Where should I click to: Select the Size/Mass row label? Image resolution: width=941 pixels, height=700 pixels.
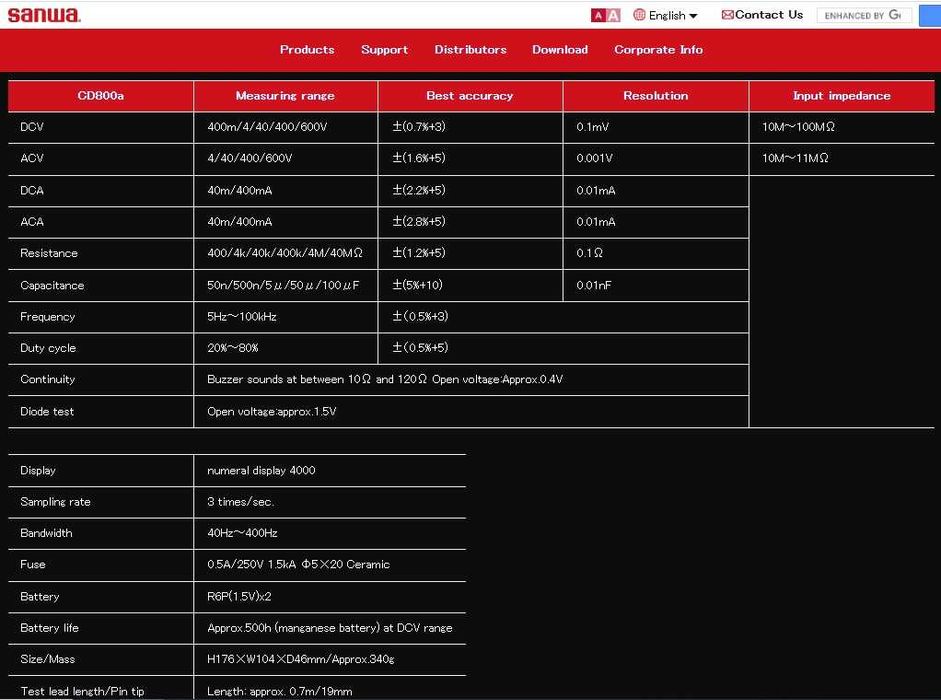(x=47, y=659)
